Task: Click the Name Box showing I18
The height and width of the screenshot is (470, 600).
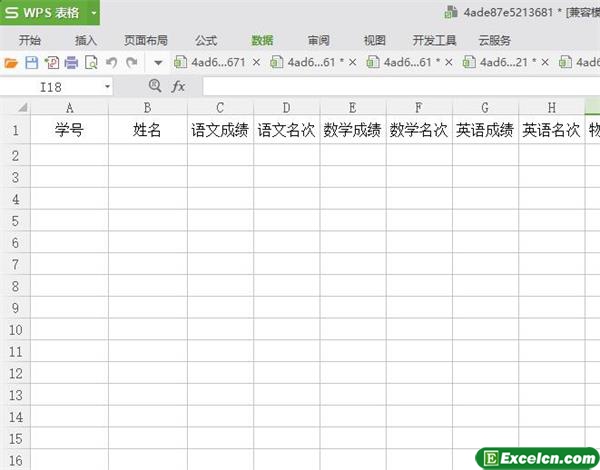Action: (x=51, y=87)
